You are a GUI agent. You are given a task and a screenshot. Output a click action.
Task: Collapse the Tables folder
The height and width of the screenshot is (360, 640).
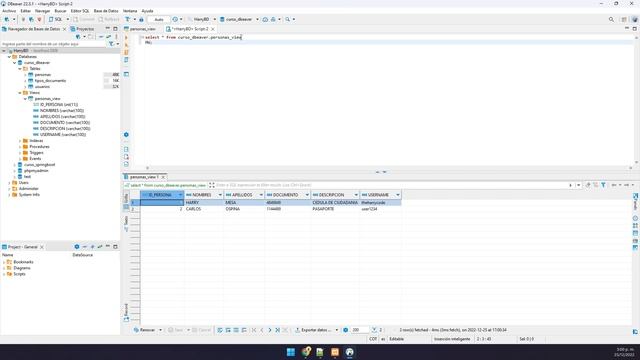coord(20,69)
